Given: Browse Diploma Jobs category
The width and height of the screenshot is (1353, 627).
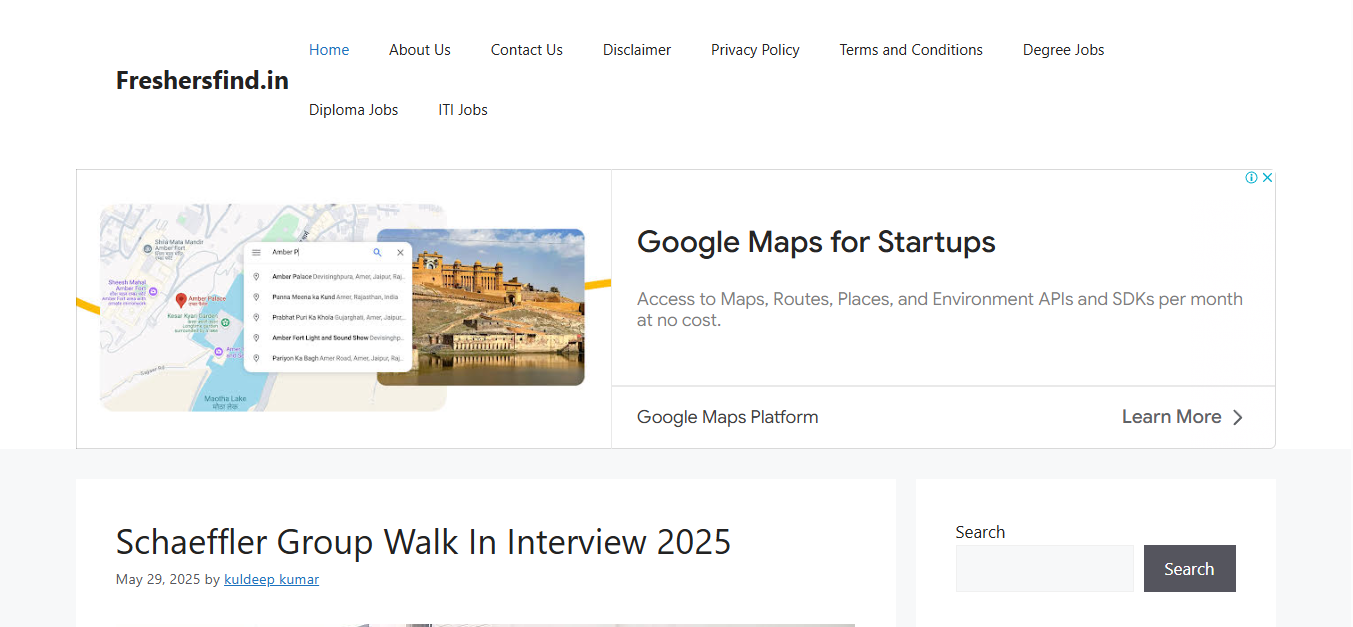Looking at the screenshot, I should click(353, 110).
